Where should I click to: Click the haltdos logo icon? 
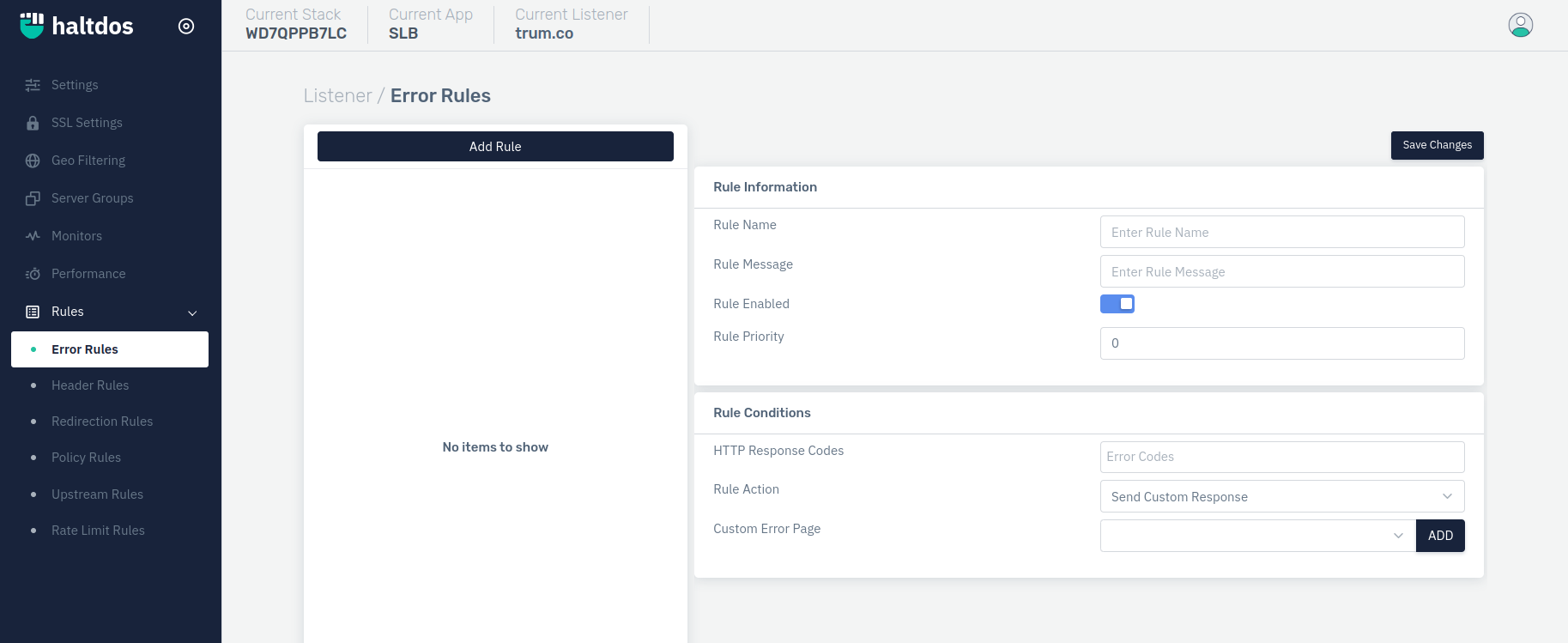(x=32, y=26)
